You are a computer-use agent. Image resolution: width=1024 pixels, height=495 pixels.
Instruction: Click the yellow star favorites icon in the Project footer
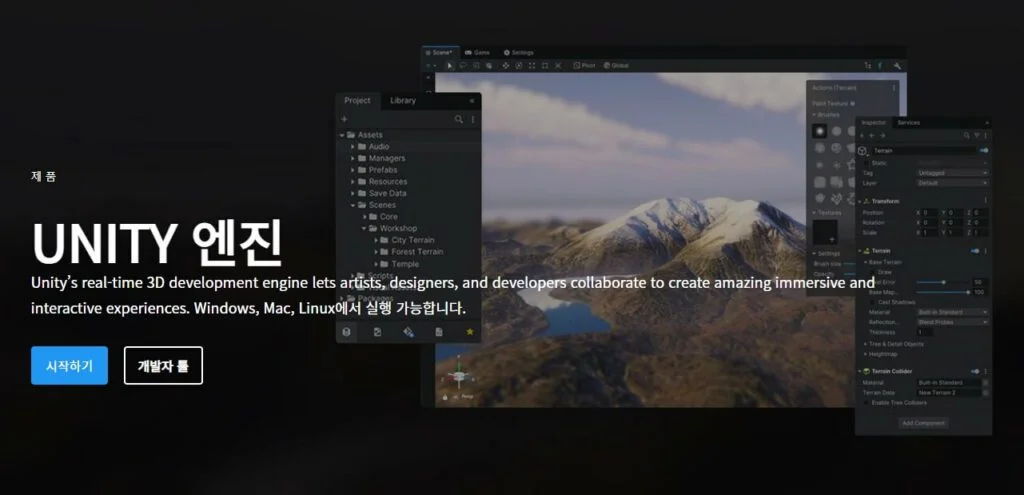coord(469,332)
